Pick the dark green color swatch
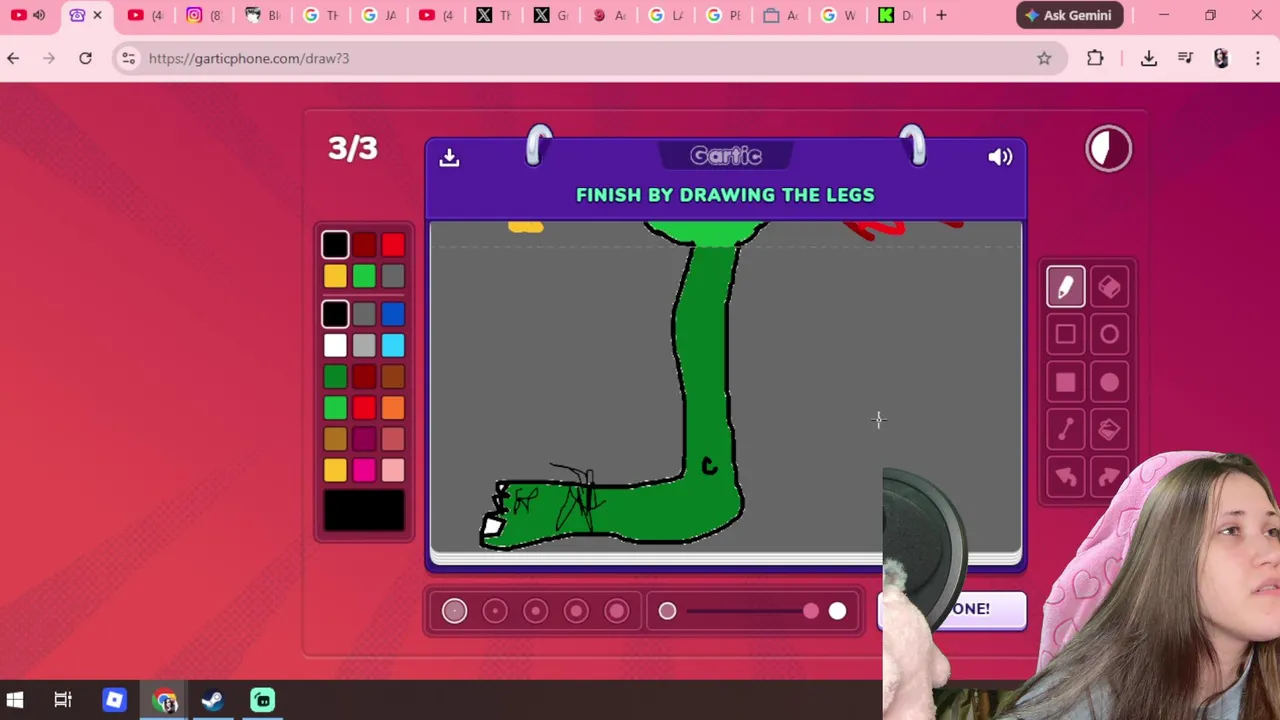 335,377
